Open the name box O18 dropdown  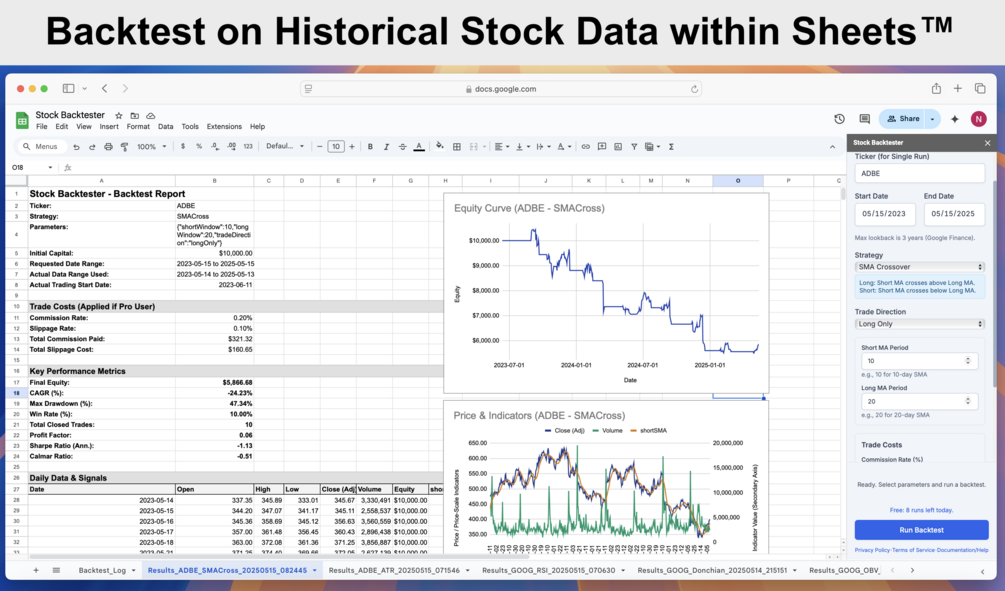pyautogui.click(x=50, y=168)
